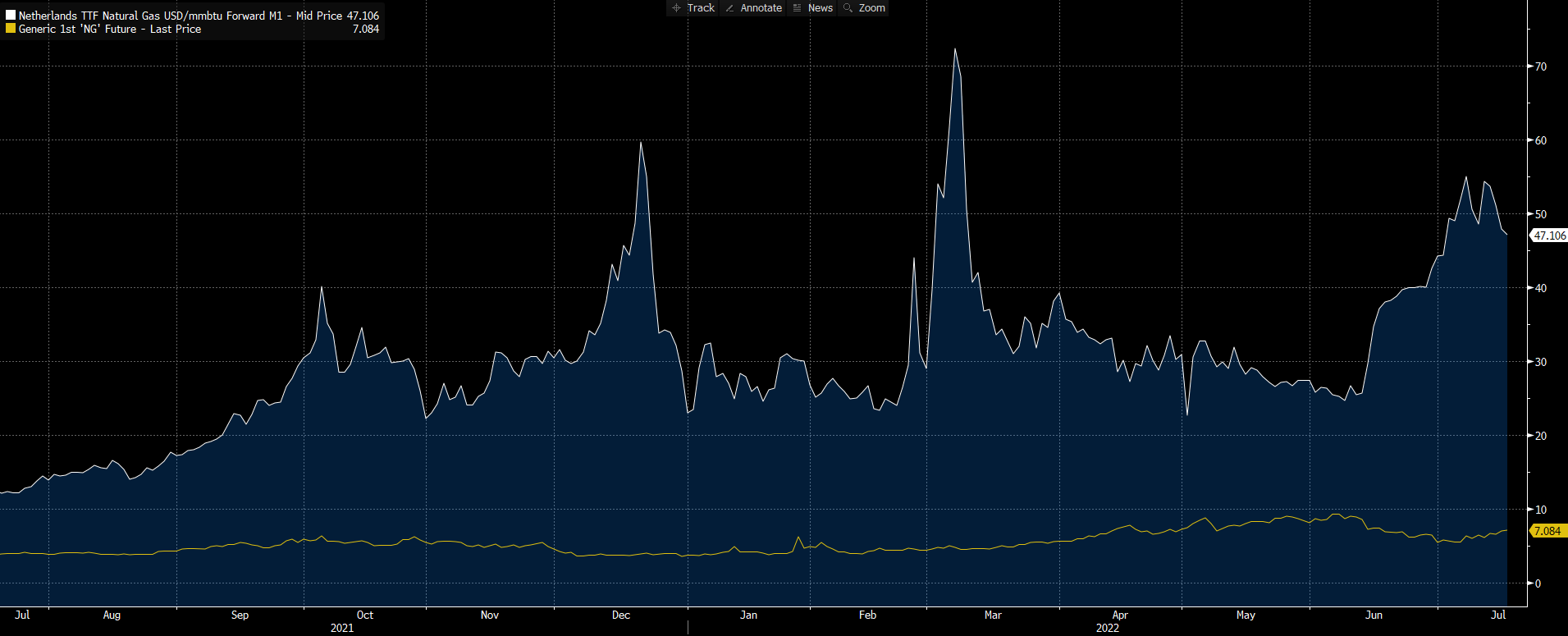1568x636 pixels.
Task: Click the yellow NG future legend swatch
Action: [x=11, y=28]
